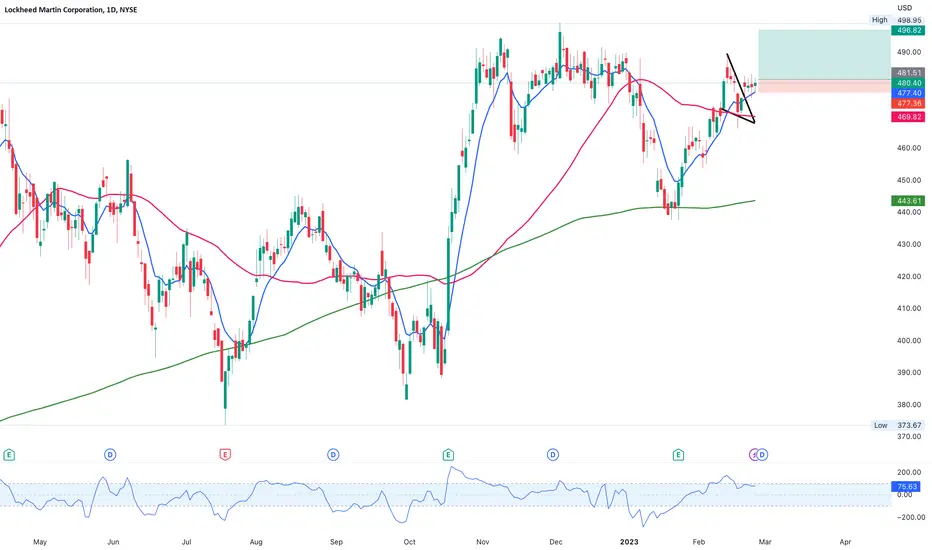
Task: Select the pink 469.82 moving average label
Action: coord(908,117)
